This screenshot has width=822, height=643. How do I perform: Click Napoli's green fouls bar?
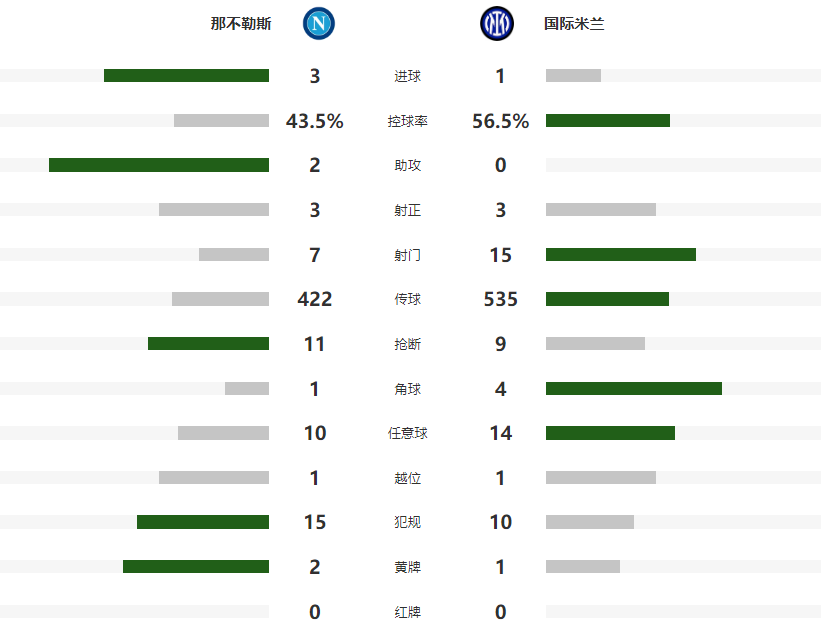tap(203, 522)
